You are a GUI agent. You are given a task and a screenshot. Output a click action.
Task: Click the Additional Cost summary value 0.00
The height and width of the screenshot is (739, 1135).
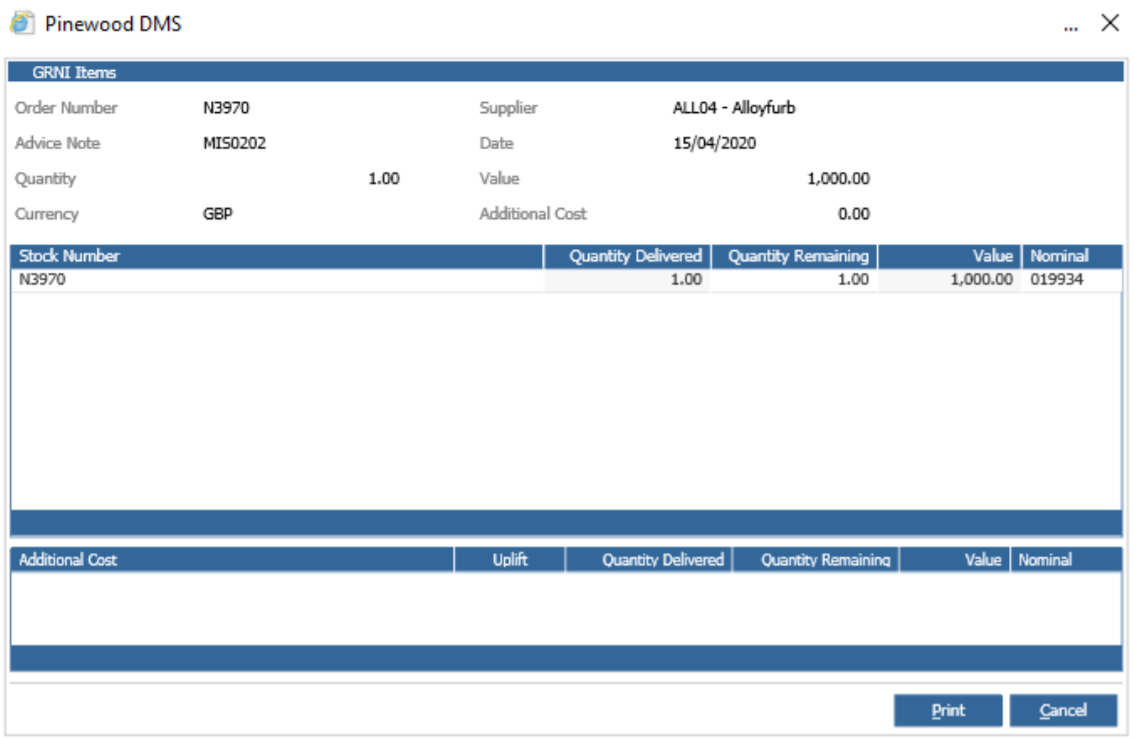point(853,214)
